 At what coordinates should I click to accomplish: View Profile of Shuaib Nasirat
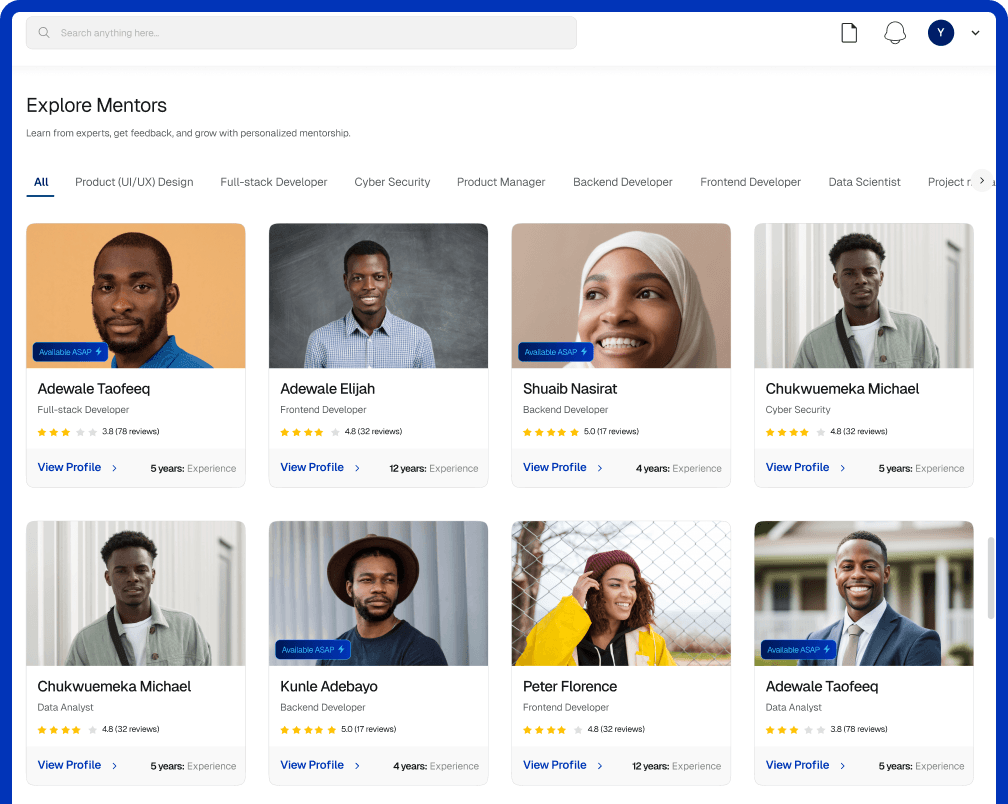[554, 467]
